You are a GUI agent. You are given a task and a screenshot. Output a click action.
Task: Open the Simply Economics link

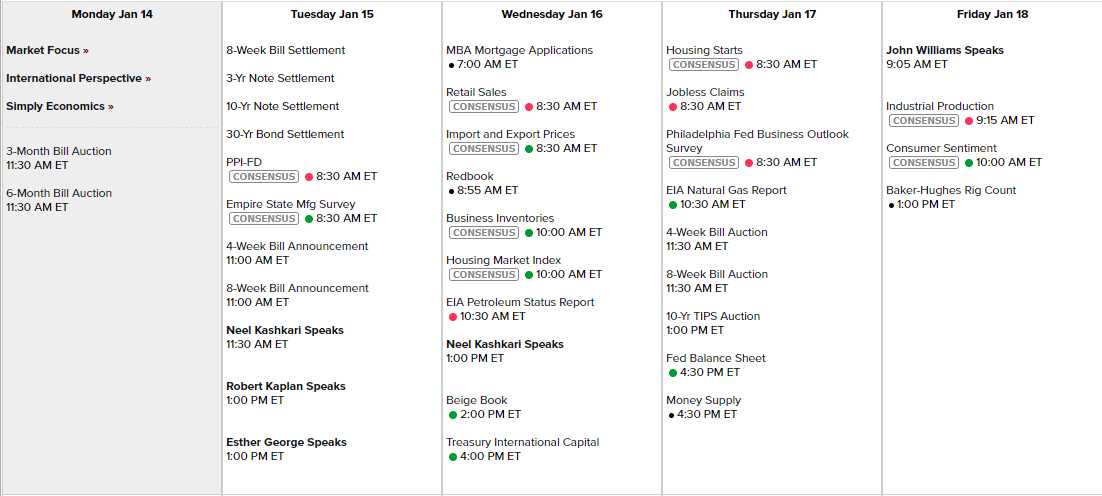[x=60, y=106]
